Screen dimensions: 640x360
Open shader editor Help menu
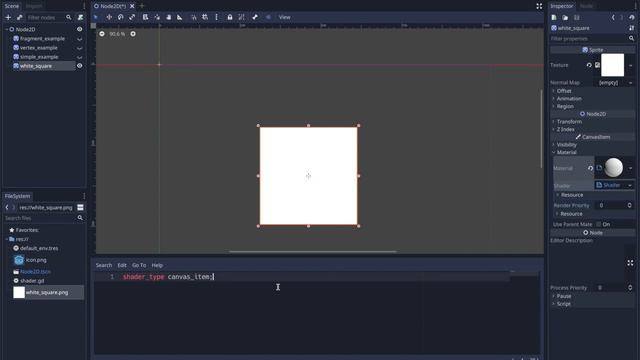coord(157,265)
